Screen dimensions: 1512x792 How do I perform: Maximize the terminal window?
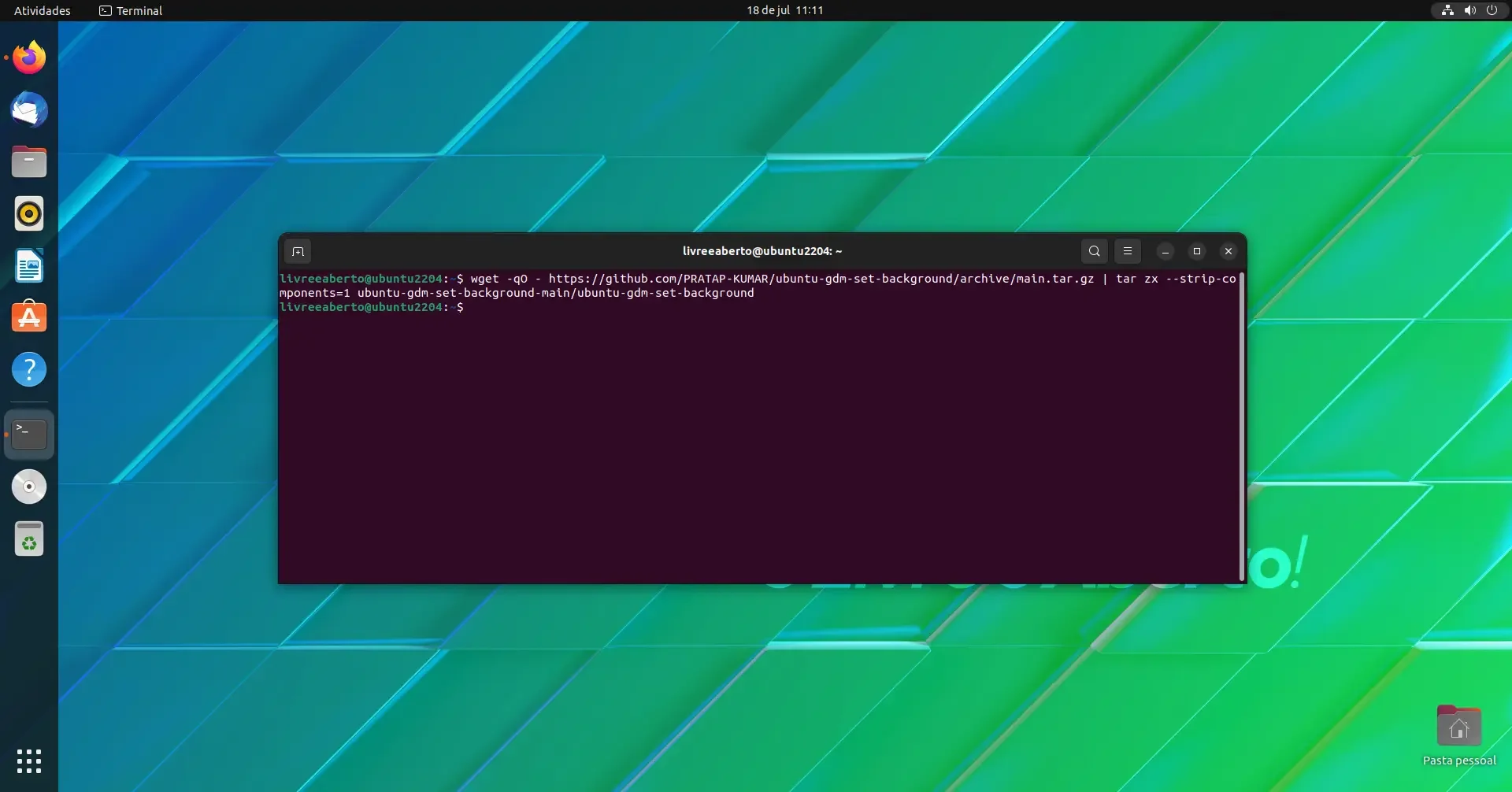pyautogui.click(x=1196, y=251)
